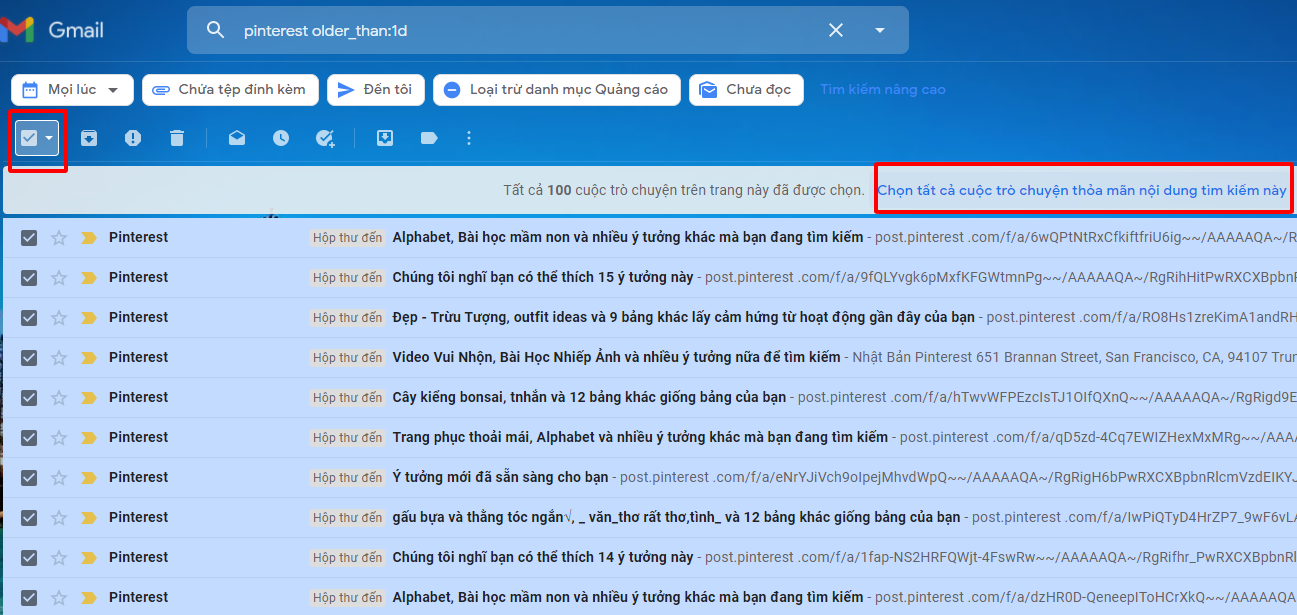Toggle importance marker on '15 ý tưởng này' email

click(x=88, y=277)
